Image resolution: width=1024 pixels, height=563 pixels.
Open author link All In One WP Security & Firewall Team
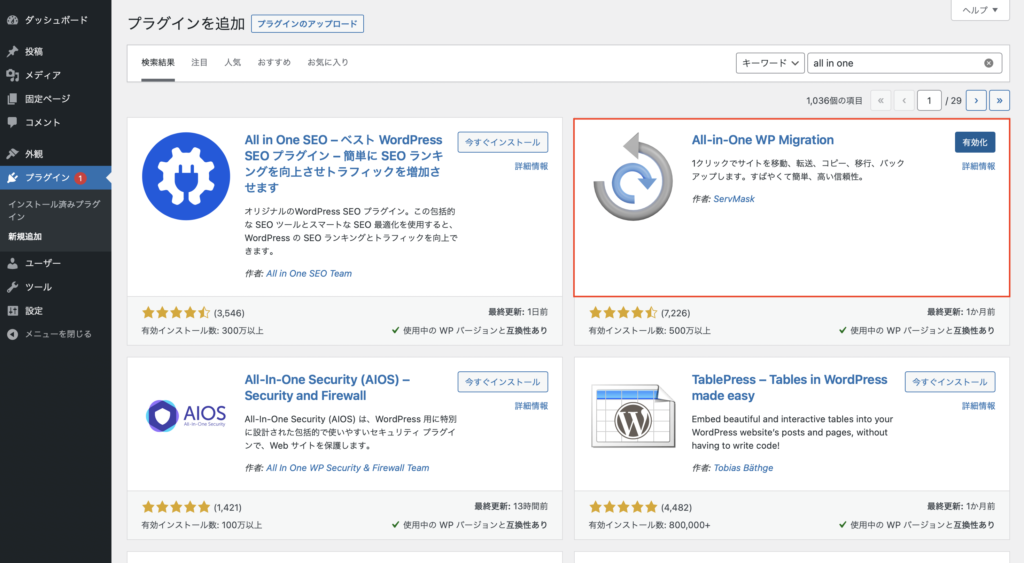347,468
